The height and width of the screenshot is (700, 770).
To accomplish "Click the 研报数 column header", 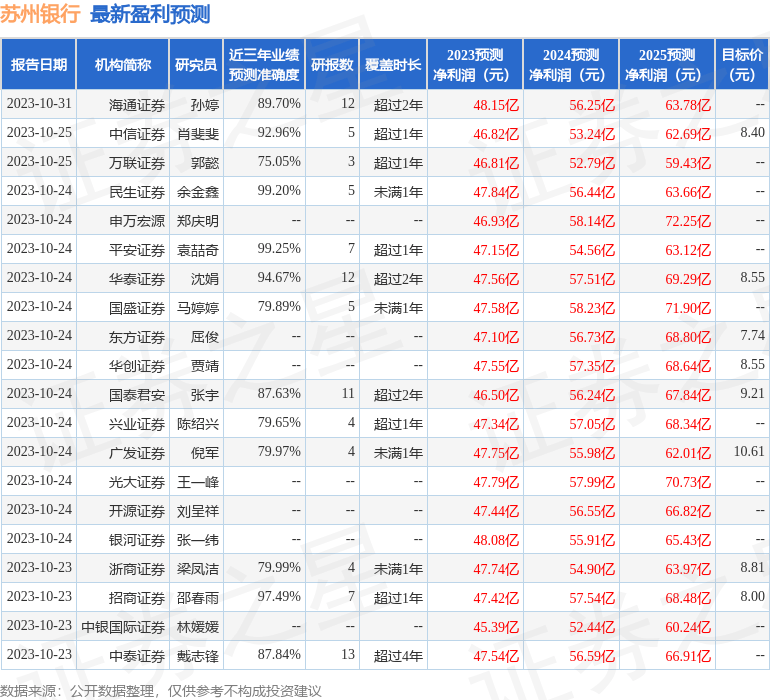I will (332, 64).
